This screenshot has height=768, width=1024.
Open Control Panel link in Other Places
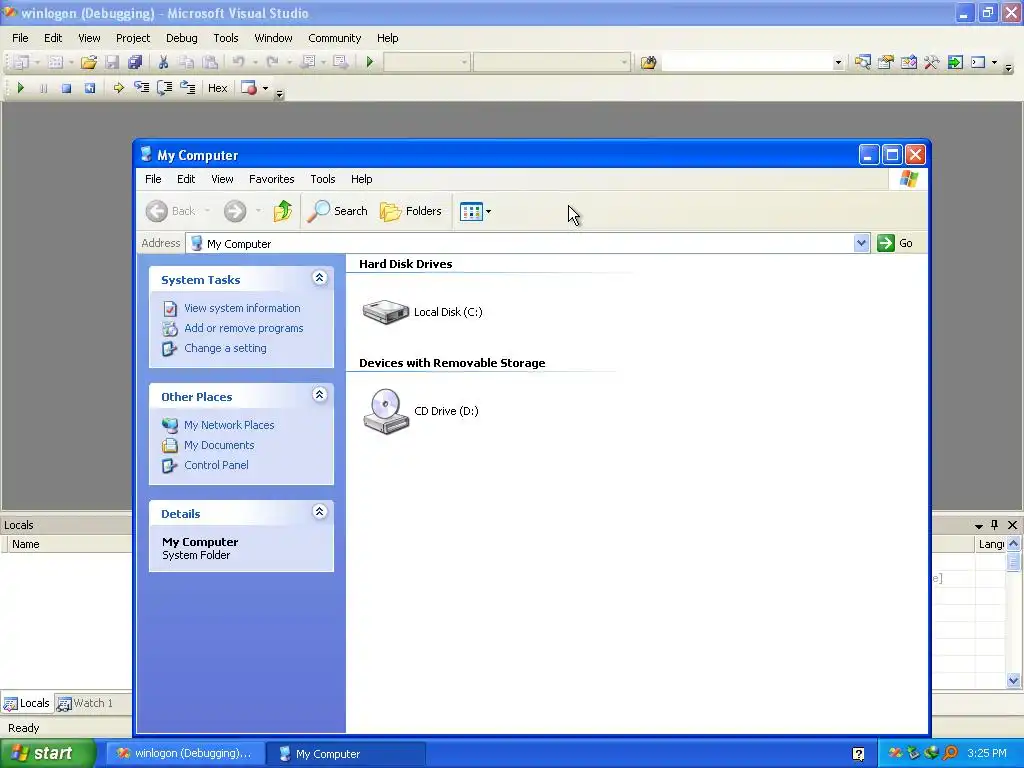(216, 465)
